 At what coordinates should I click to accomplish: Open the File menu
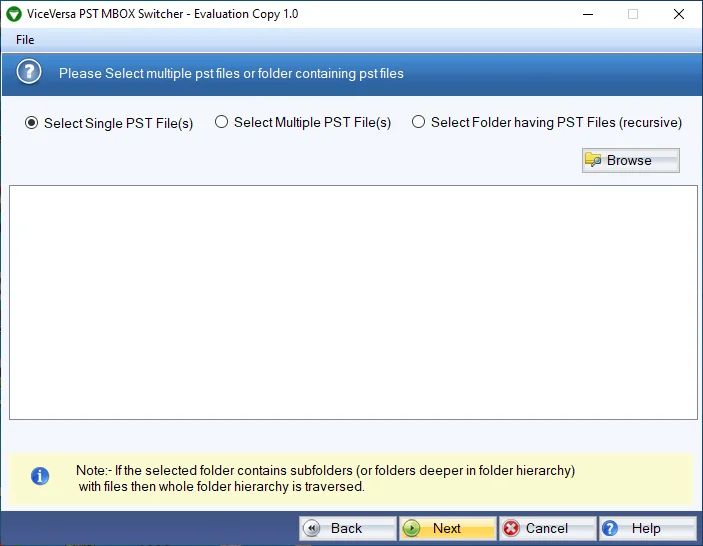(25, 40)
